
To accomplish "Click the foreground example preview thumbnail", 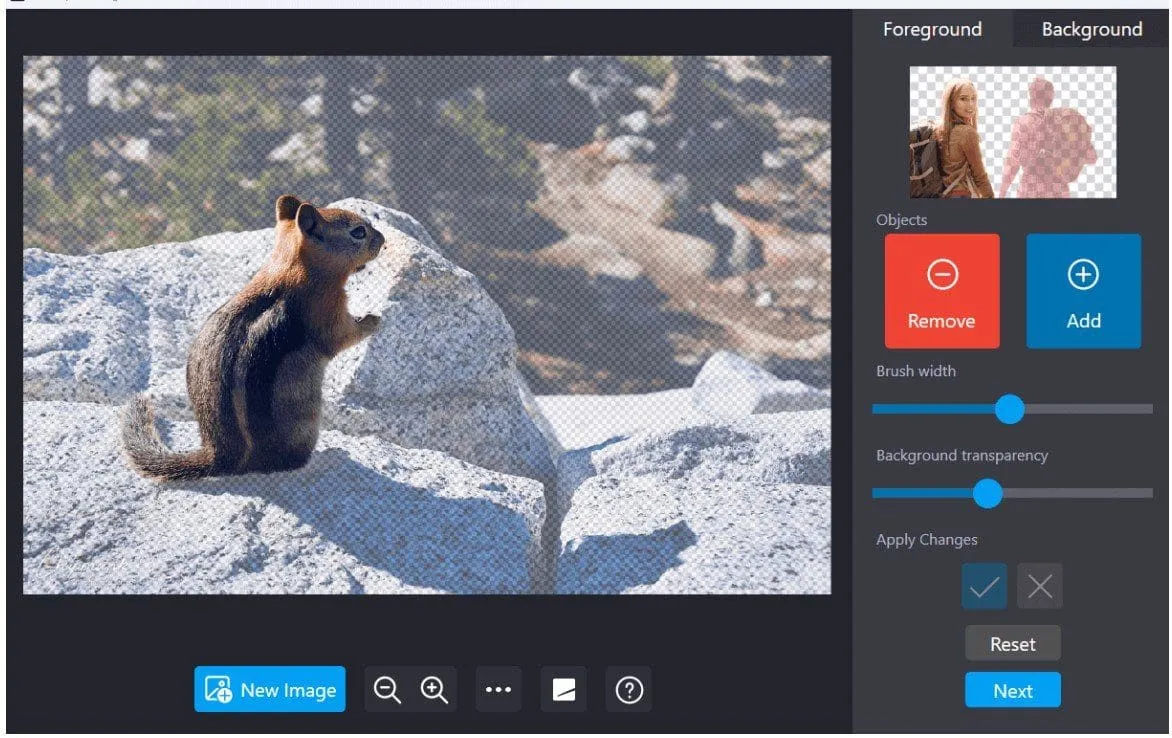I will (1012, 132).
